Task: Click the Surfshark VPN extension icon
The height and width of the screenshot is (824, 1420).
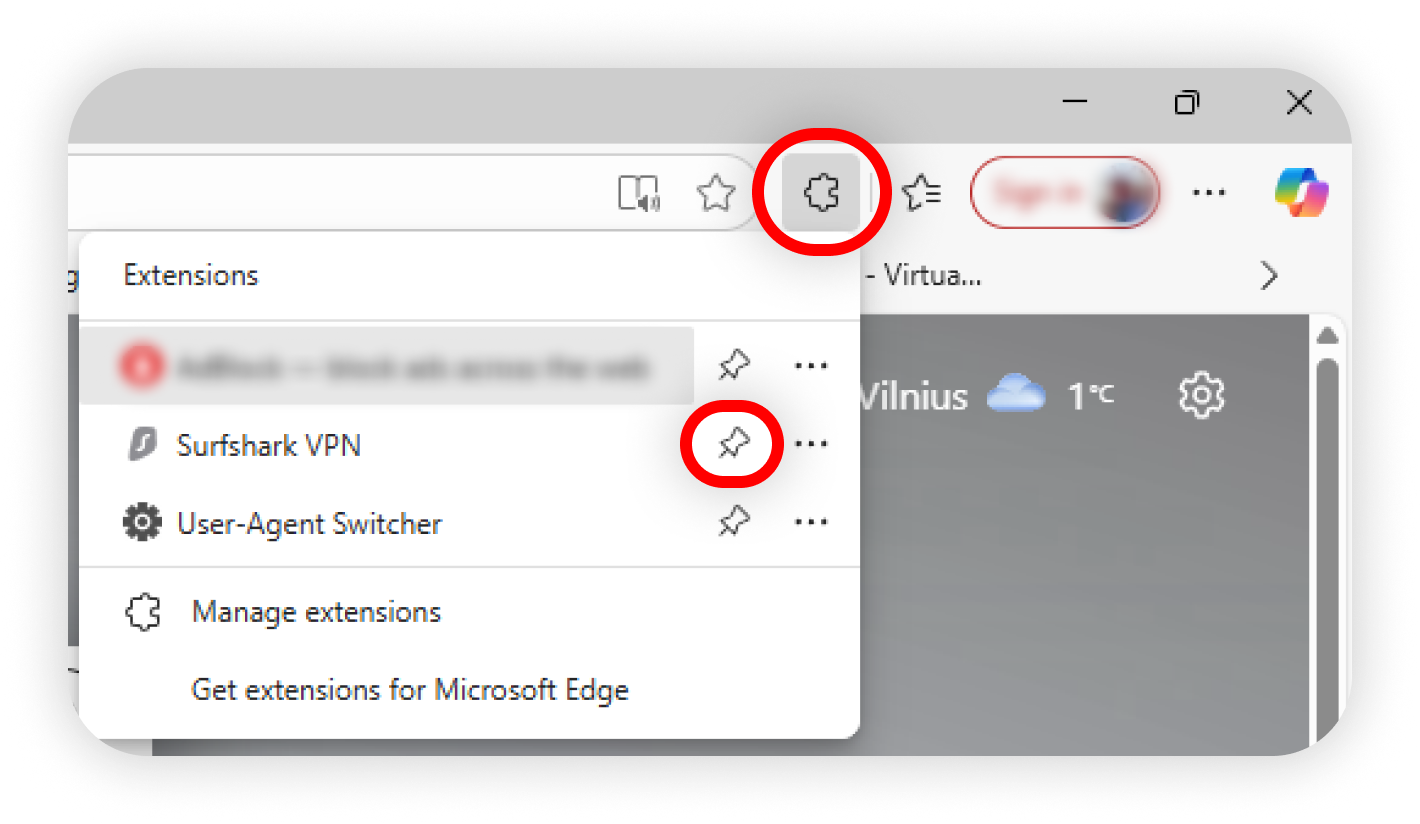Action: [x=143, y=445]
